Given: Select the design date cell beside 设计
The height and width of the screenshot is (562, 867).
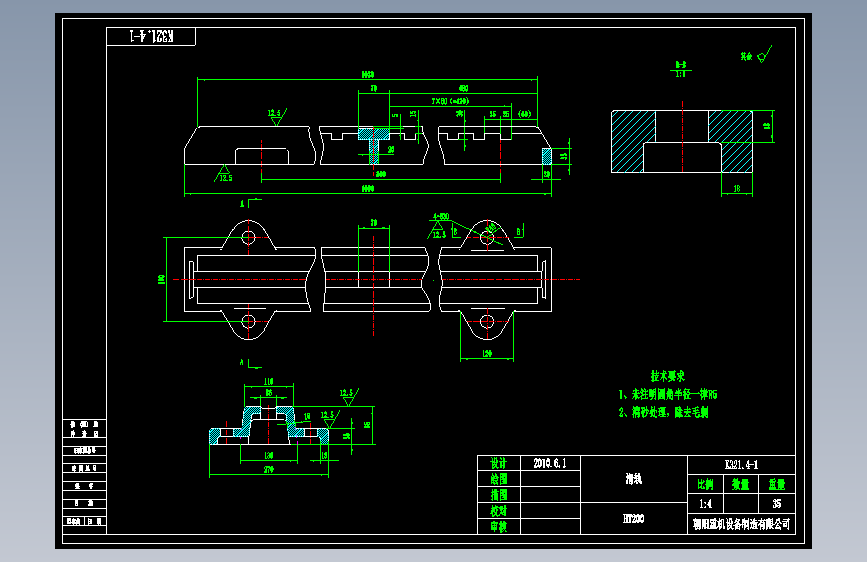Looking at the screenshot, I should point(550,463).
